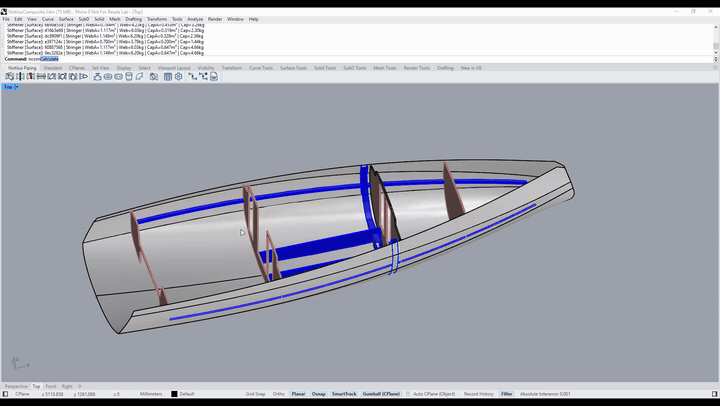The width and height of the screenshot is (720, 406).
Task: Click the cylinder tank icon in piping toolbar
Action: [129, 77]
